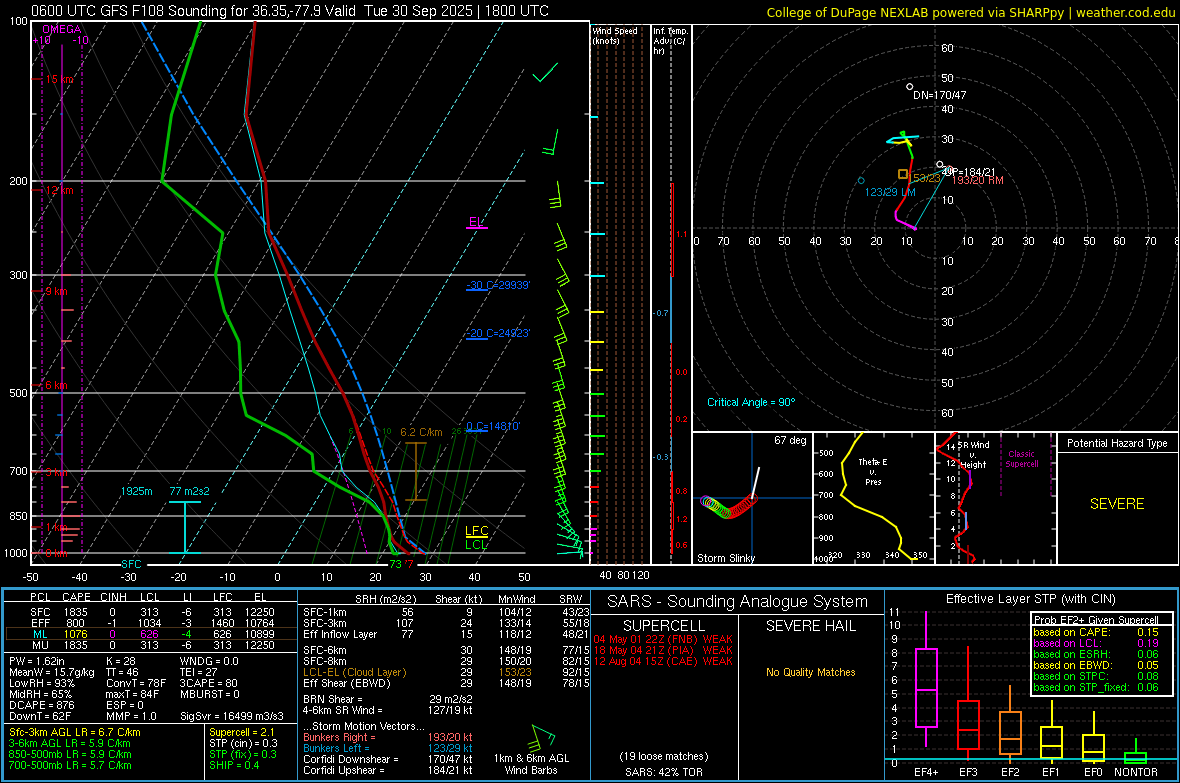Click the Theta-E v. Pres label
The width and height of the screenshot is (1180, 783).
point(872,471)
